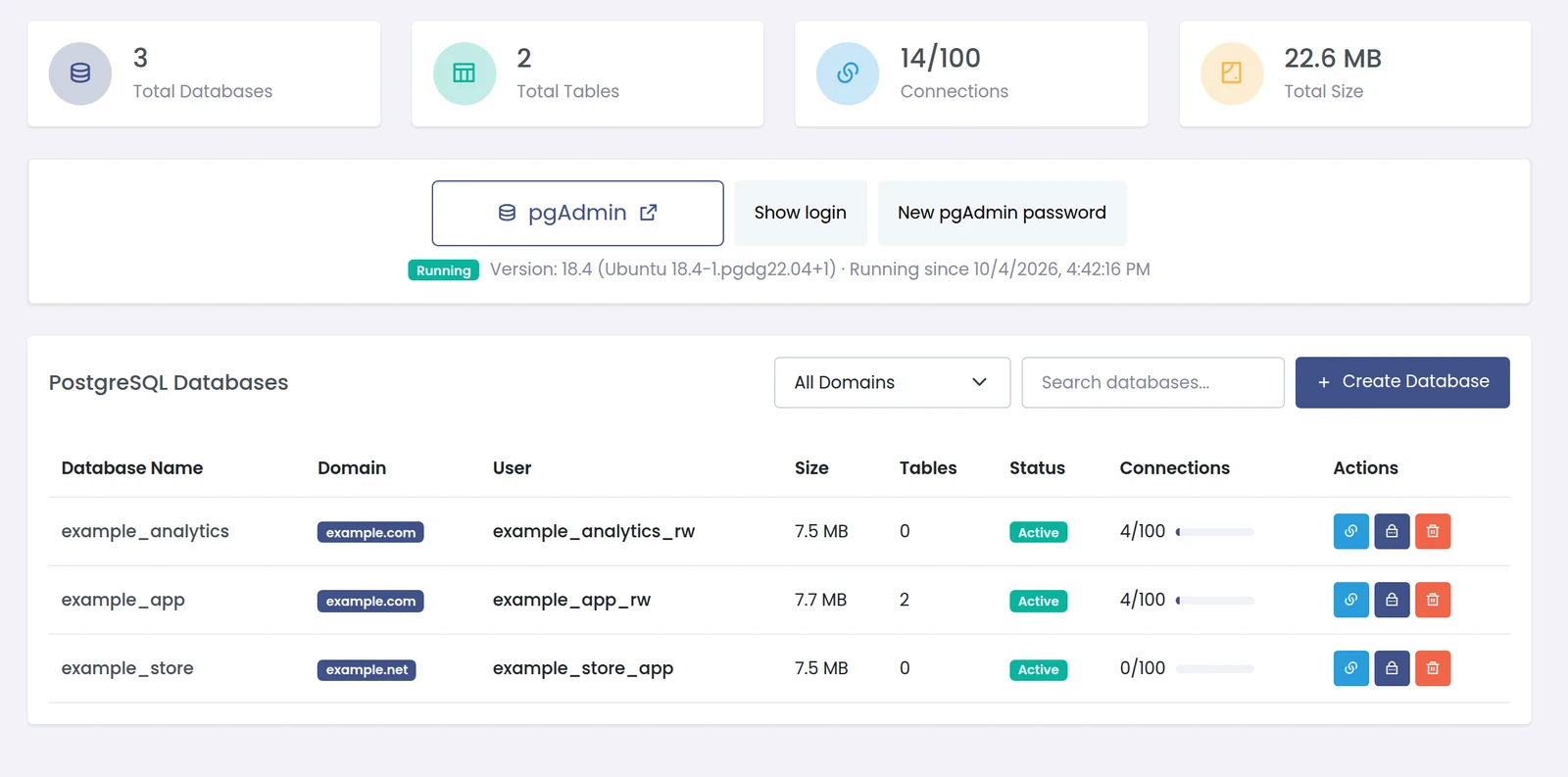
Task: Click the example_store connections progress bar
Action: coord(1215,669)
